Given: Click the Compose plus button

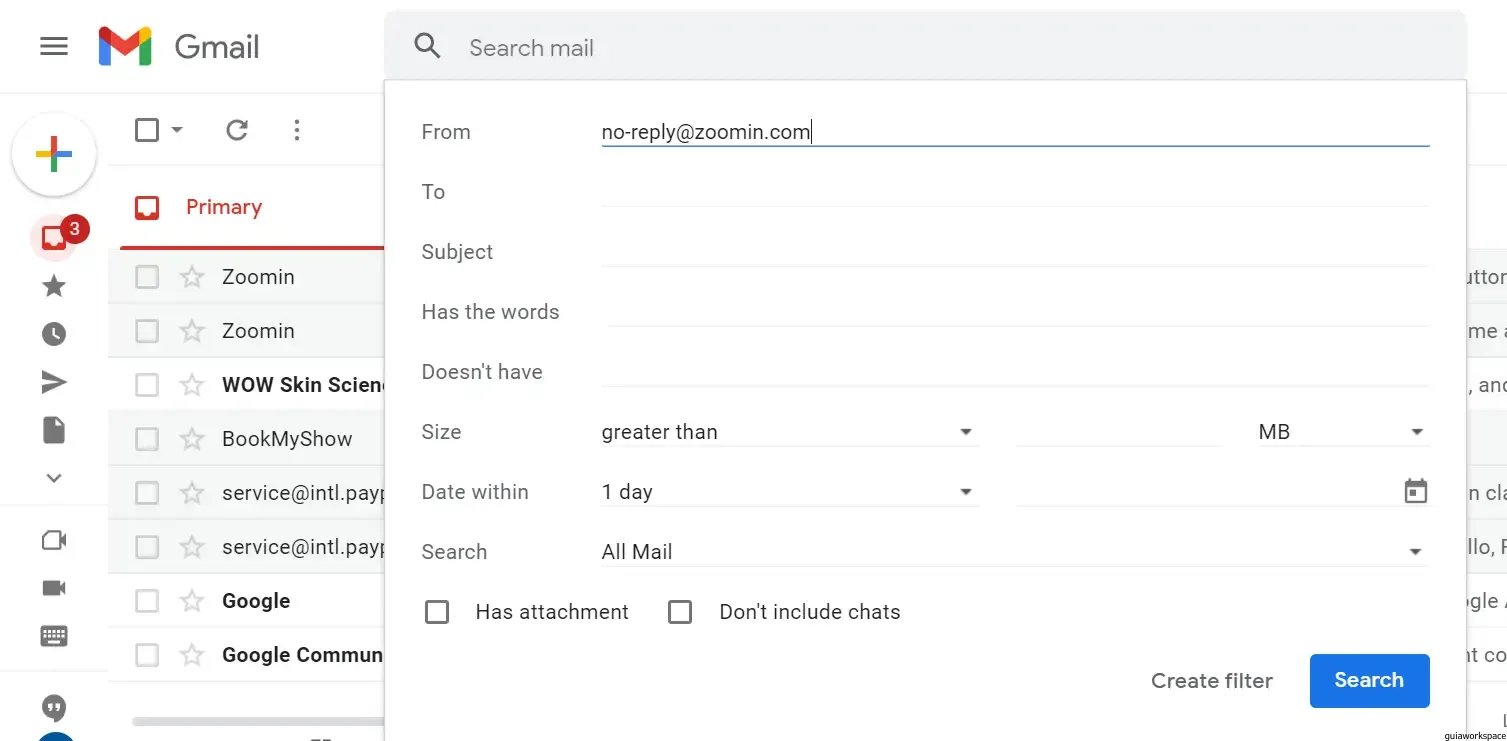Looking at the screenshot, I should (54, 154).
